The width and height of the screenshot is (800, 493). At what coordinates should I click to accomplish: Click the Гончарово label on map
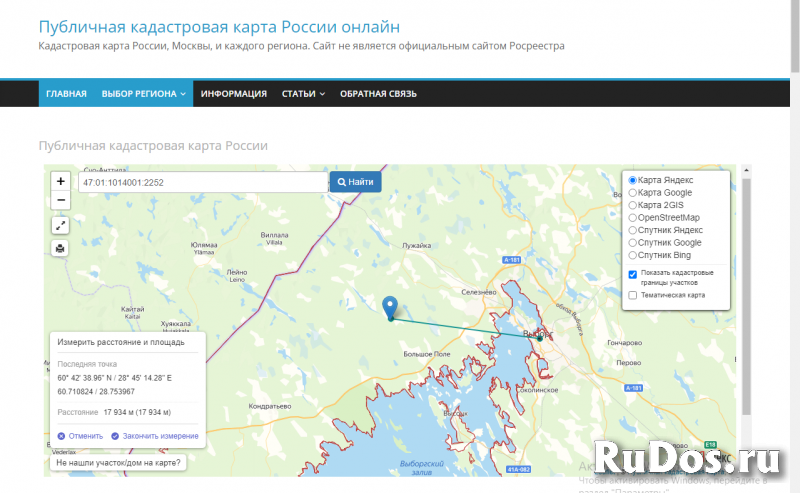[624, 342]
